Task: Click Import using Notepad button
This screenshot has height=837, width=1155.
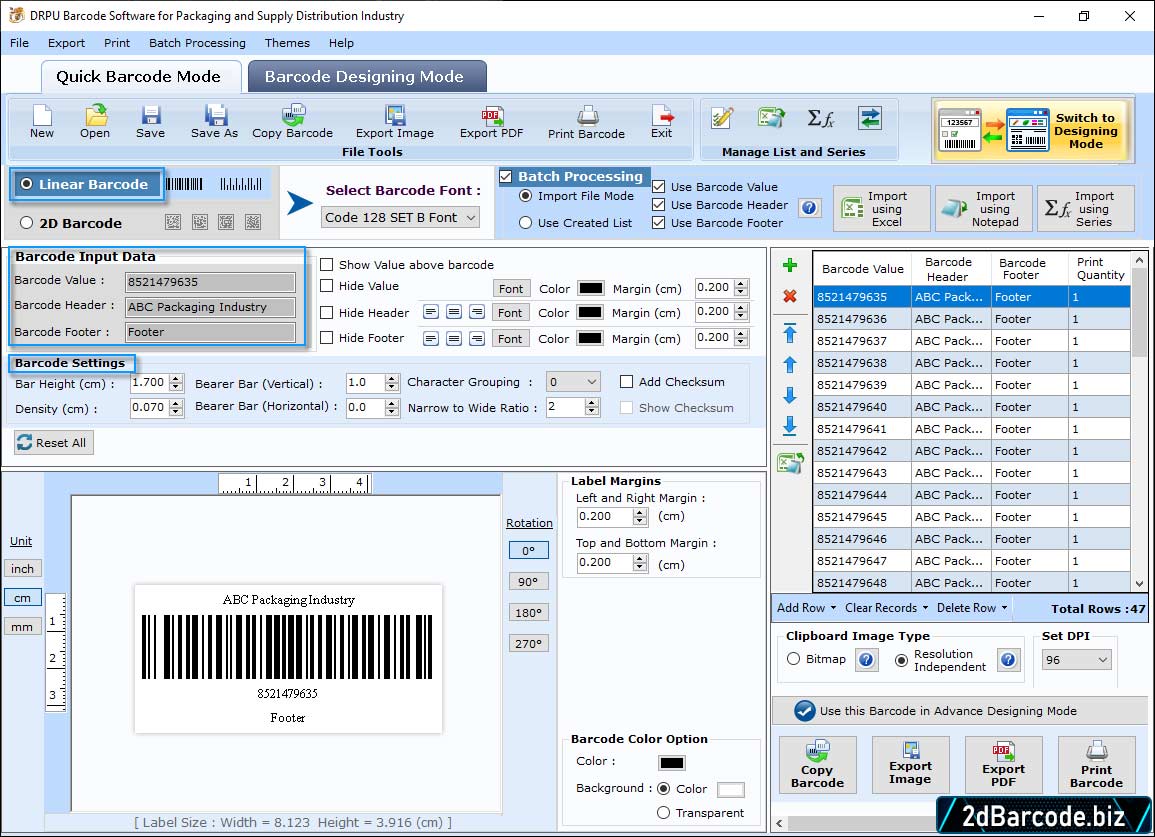Action: coord(983,209)
